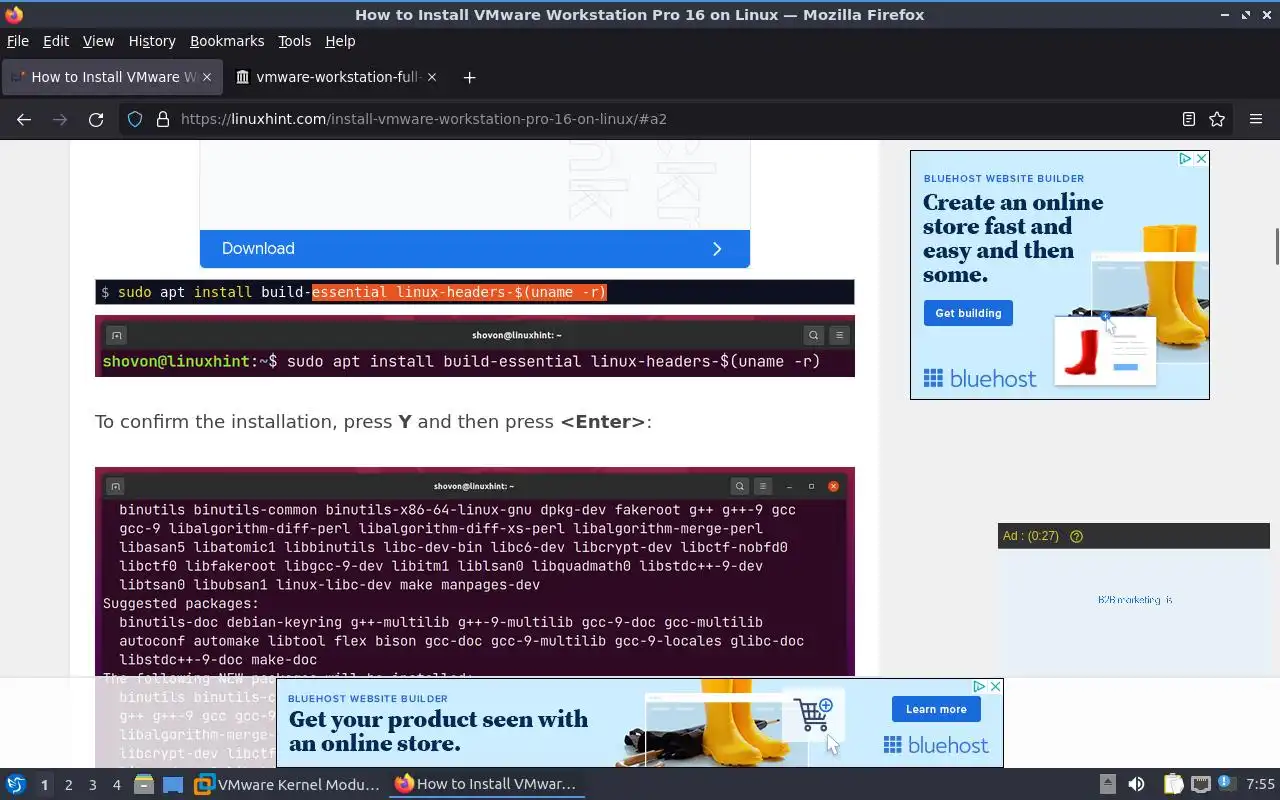Screen dimensions: 1280x800
Task: Open the volume speaker tray icon
Action: tap(1136, 785)
